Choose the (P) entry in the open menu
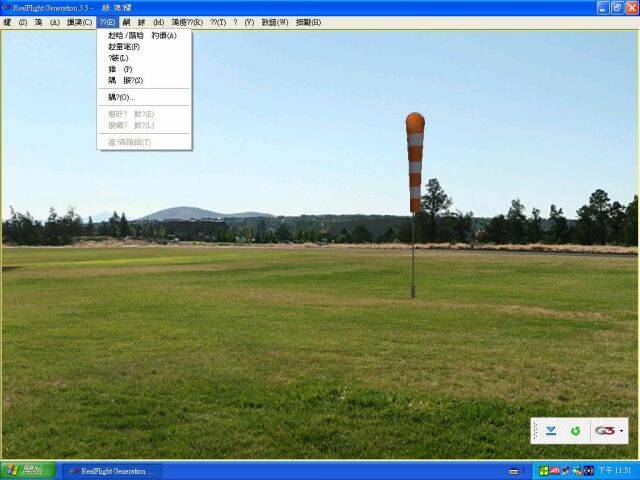Viewport: 640px width, 480px height. [x=120, y=69]
